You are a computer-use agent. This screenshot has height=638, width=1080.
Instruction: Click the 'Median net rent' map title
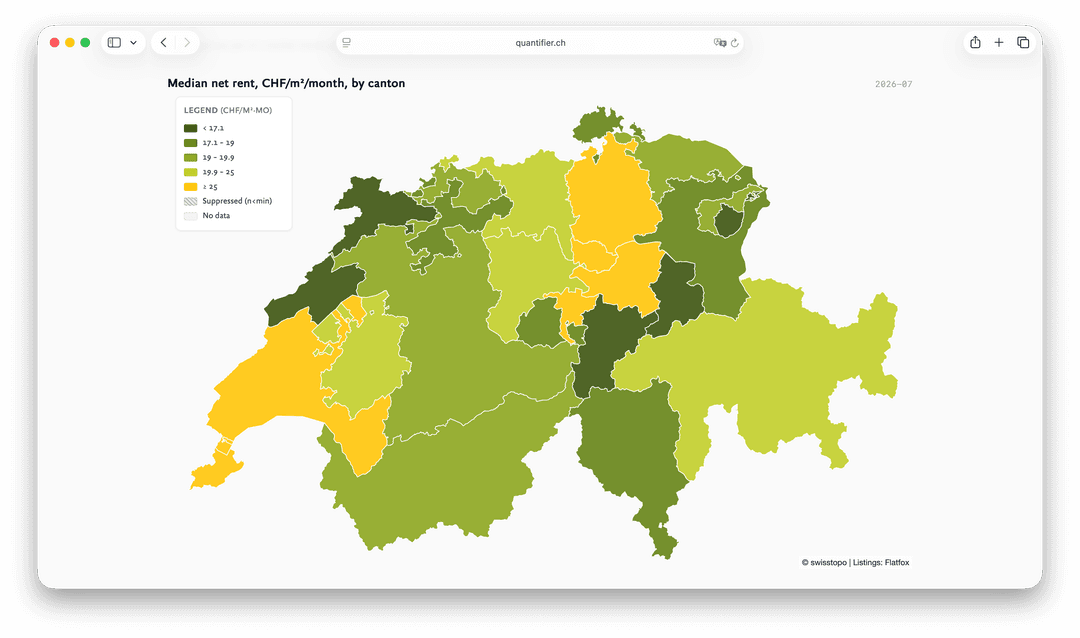(286, 83)
